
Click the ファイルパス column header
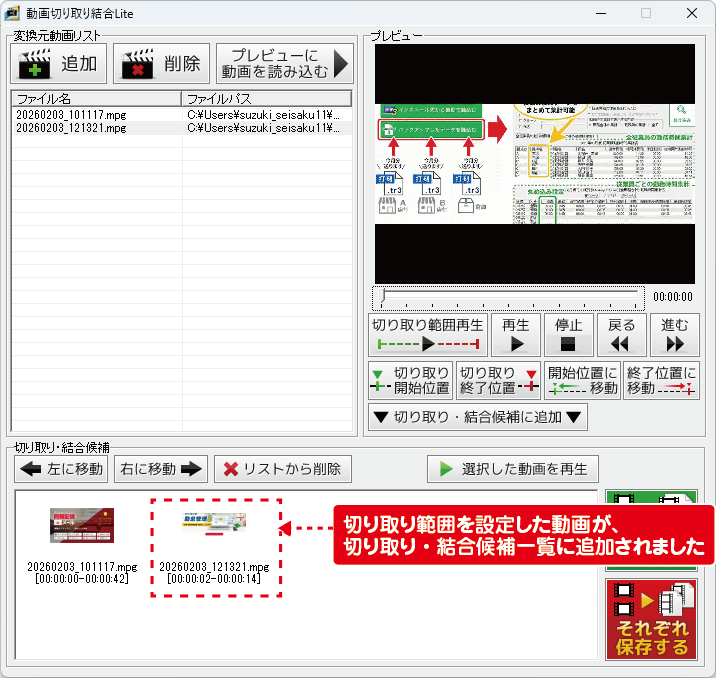coord(266,99)
